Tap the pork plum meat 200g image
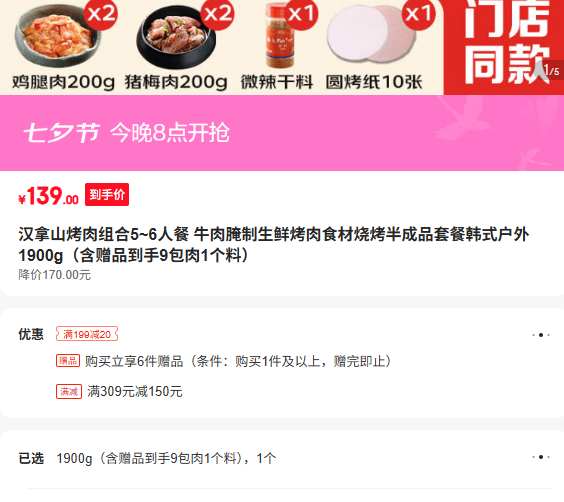 (x=176, y=37)
